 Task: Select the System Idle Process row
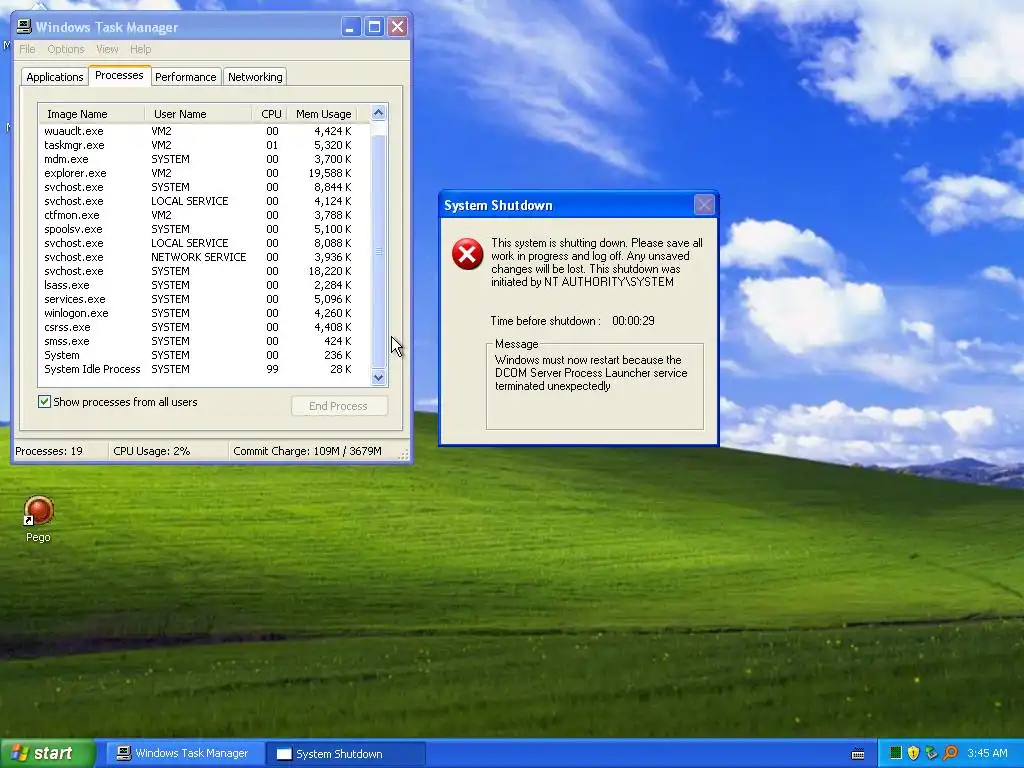pyautogui.click(x=204, y=369)
